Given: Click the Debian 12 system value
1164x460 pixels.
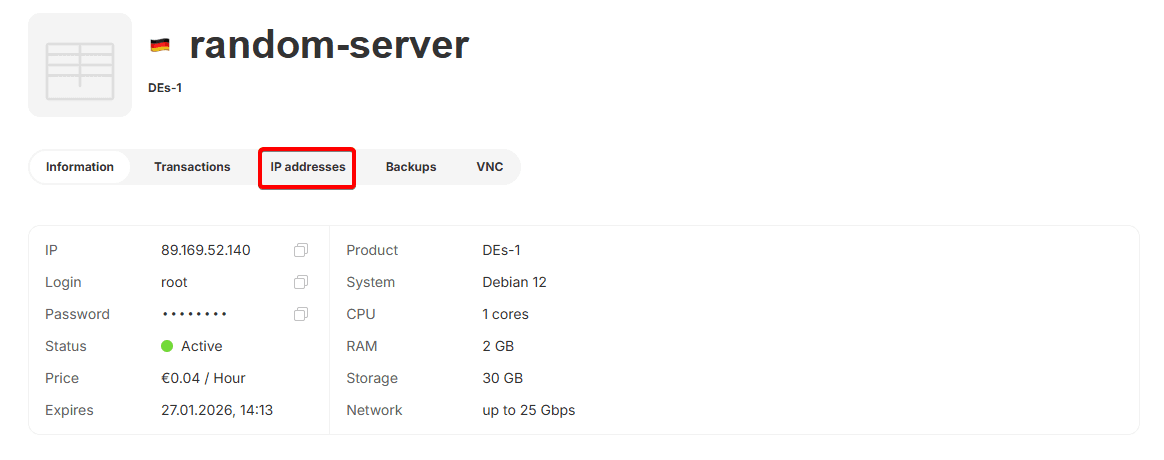Looking at the screenshot, I should tap(514, 282).
